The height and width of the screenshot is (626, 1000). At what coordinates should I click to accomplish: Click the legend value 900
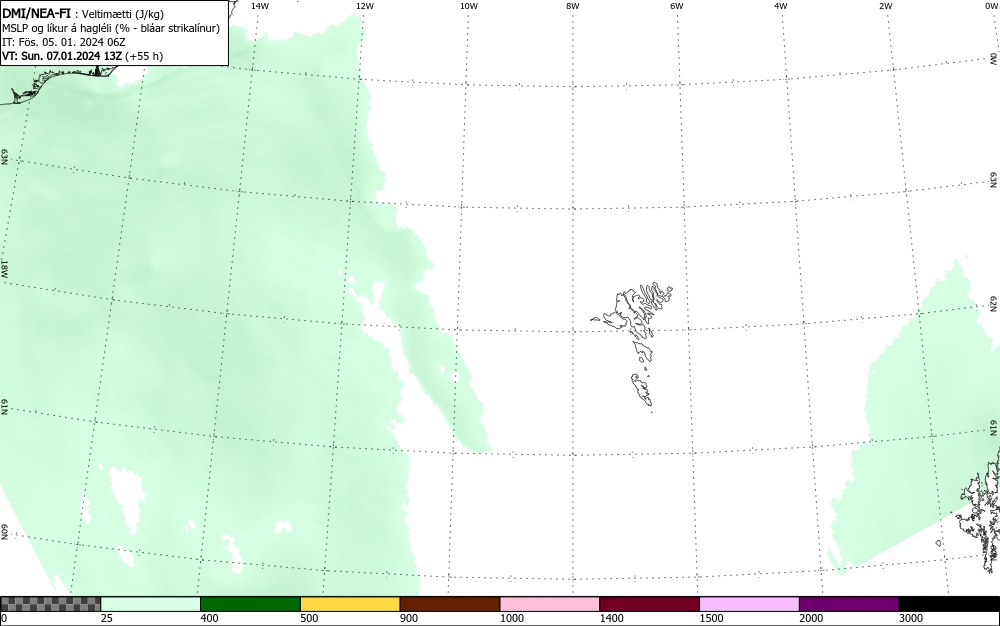[x=409, y=618]
